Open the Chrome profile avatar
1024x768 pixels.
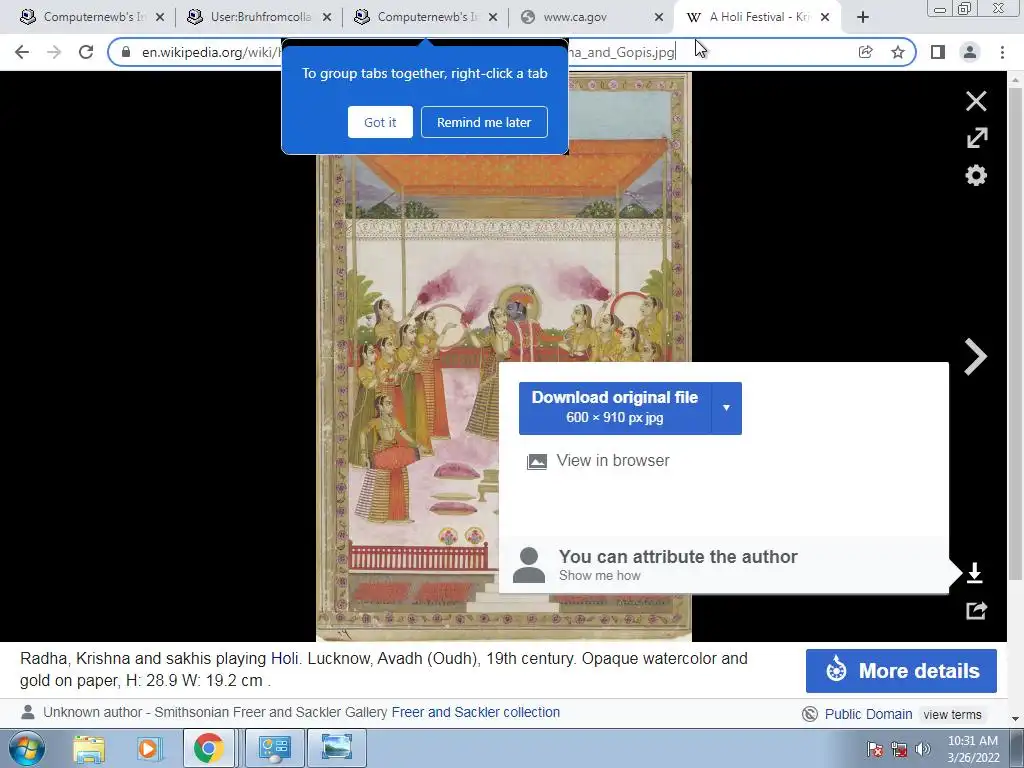[x=970, y=52]
